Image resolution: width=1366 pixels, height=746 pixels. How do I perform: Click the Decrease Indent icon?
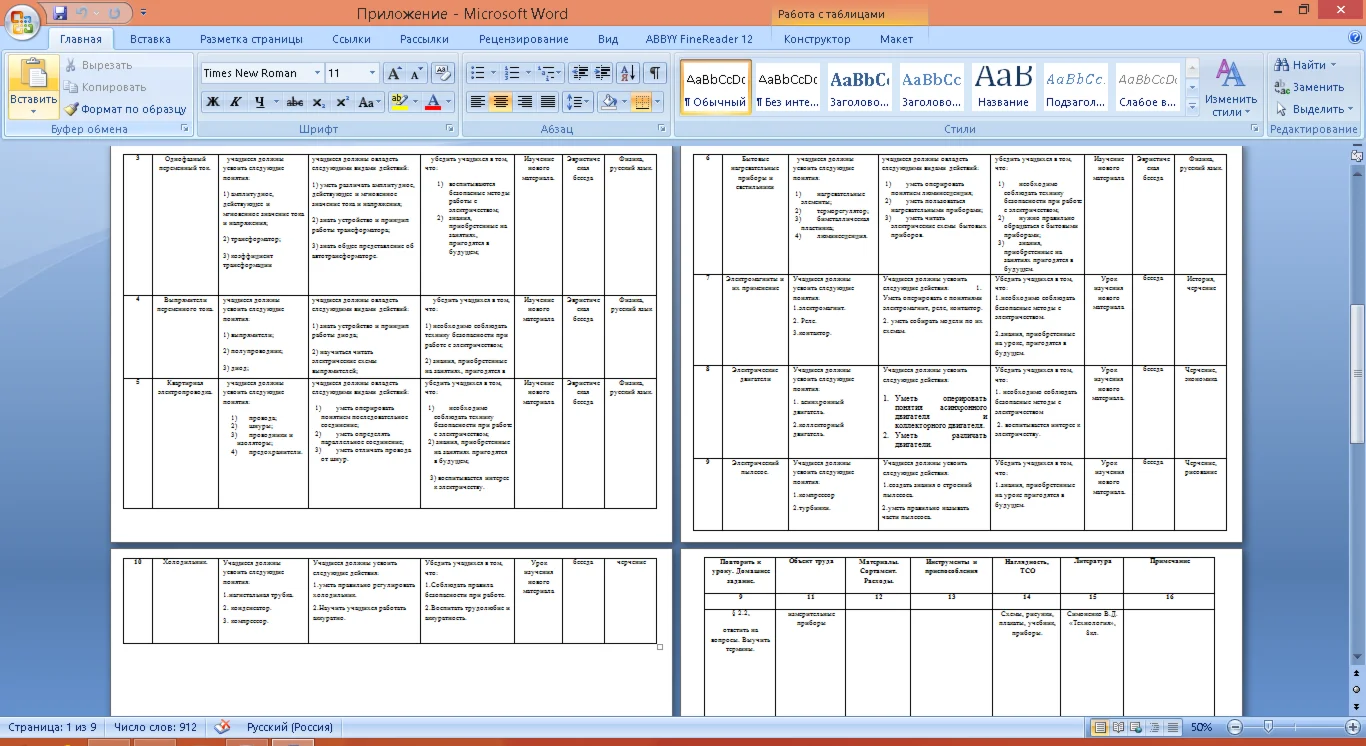[580, 73]
